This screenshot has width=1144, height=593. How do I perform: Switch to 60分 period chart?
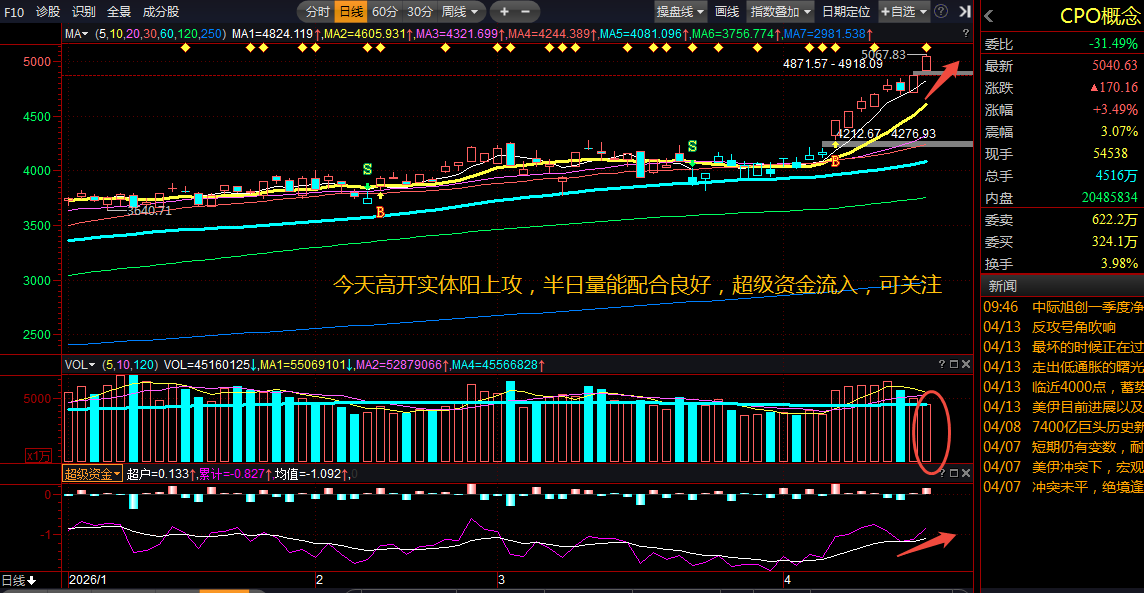[x=384, y=12]
